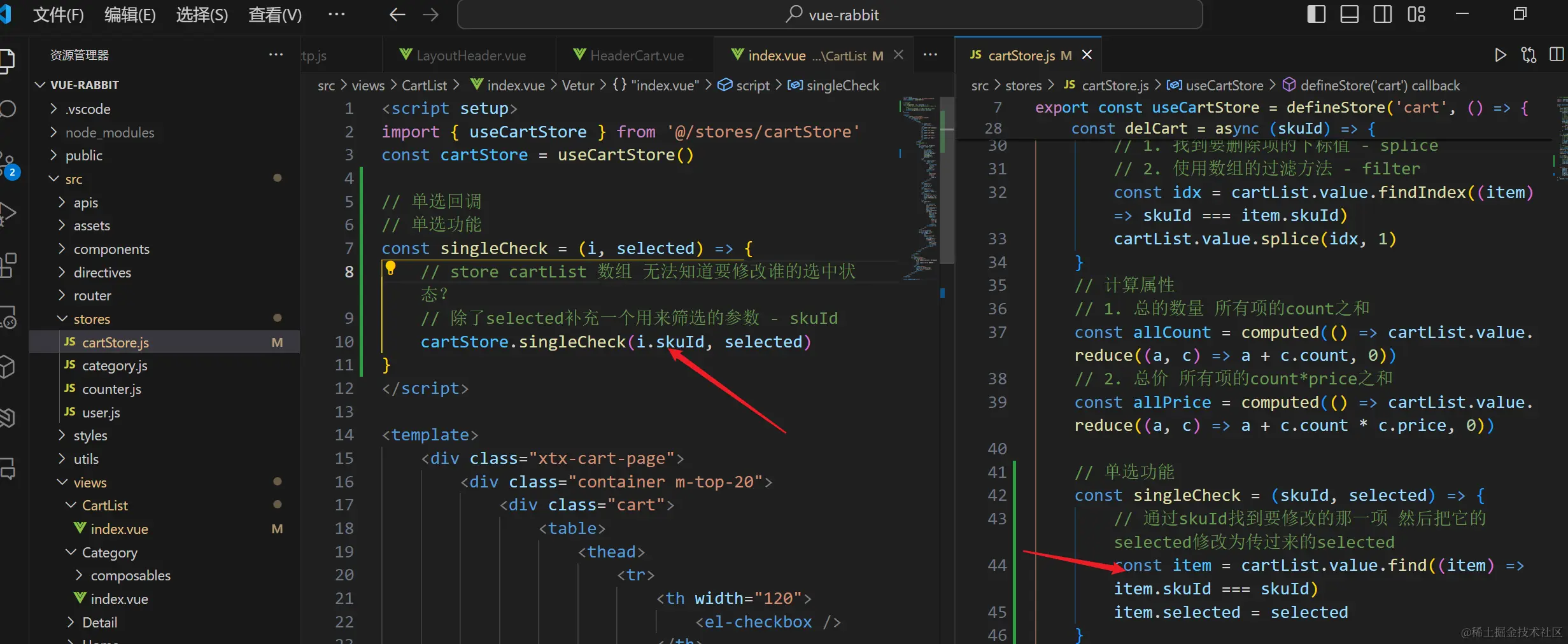1568x644 pixels.
Task: Run the cartStore.js file with the play icon
Action: point(1500,55)
